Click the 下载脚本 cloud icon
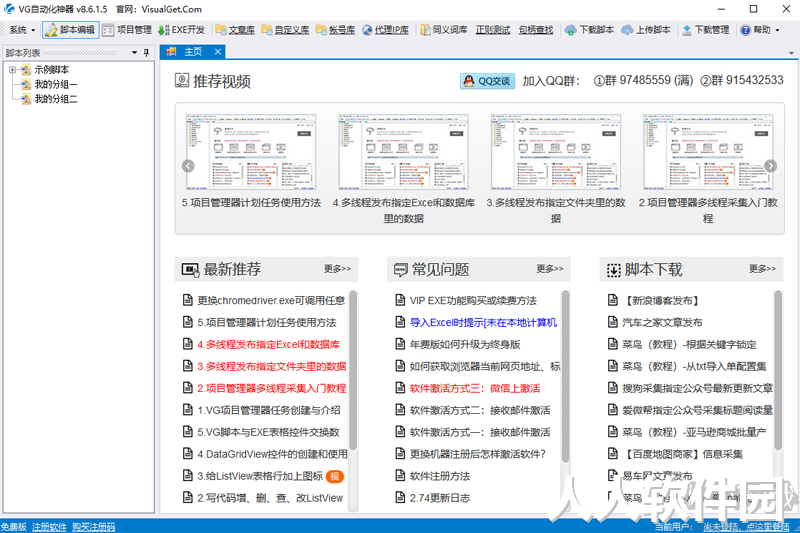Image resolution: width=800 pixels, height=533 pixels. tap(570, 30)
